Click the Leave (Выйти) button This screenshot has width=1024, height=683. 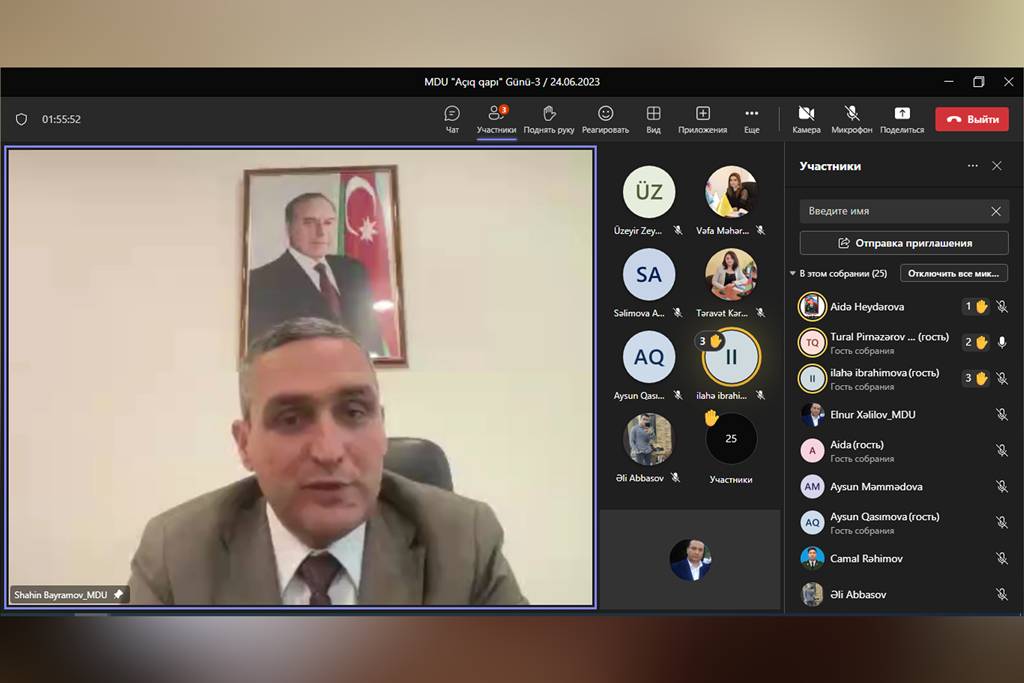(972, 119)
